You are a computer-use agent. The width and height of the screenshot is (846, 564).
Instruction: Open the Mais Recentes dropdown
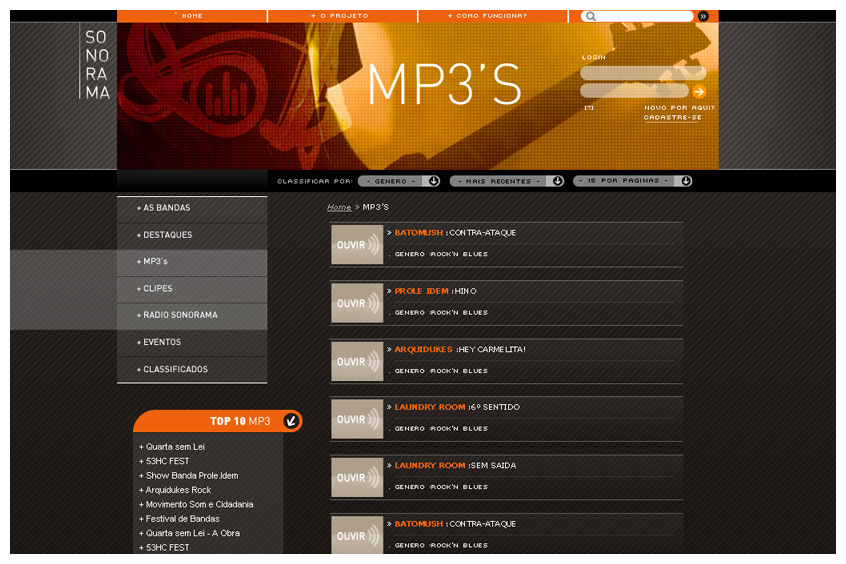tap(507, 181)
